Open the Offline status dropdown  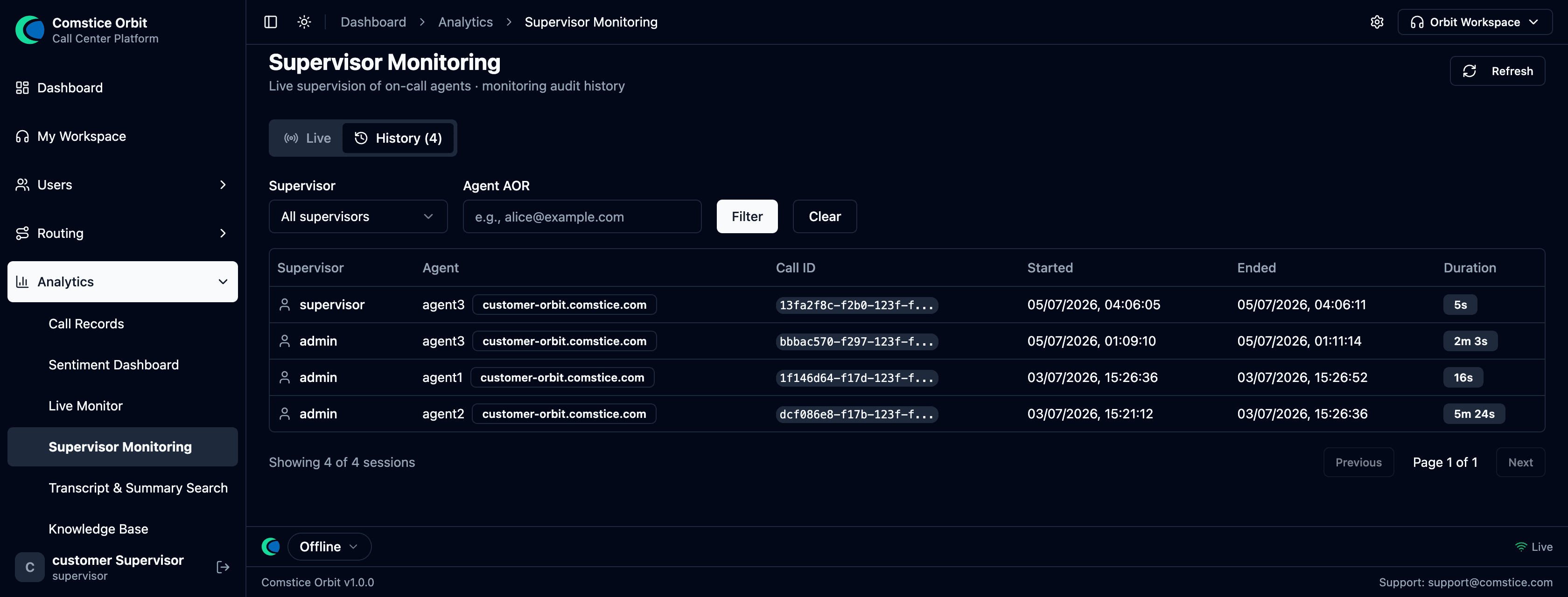329,547
